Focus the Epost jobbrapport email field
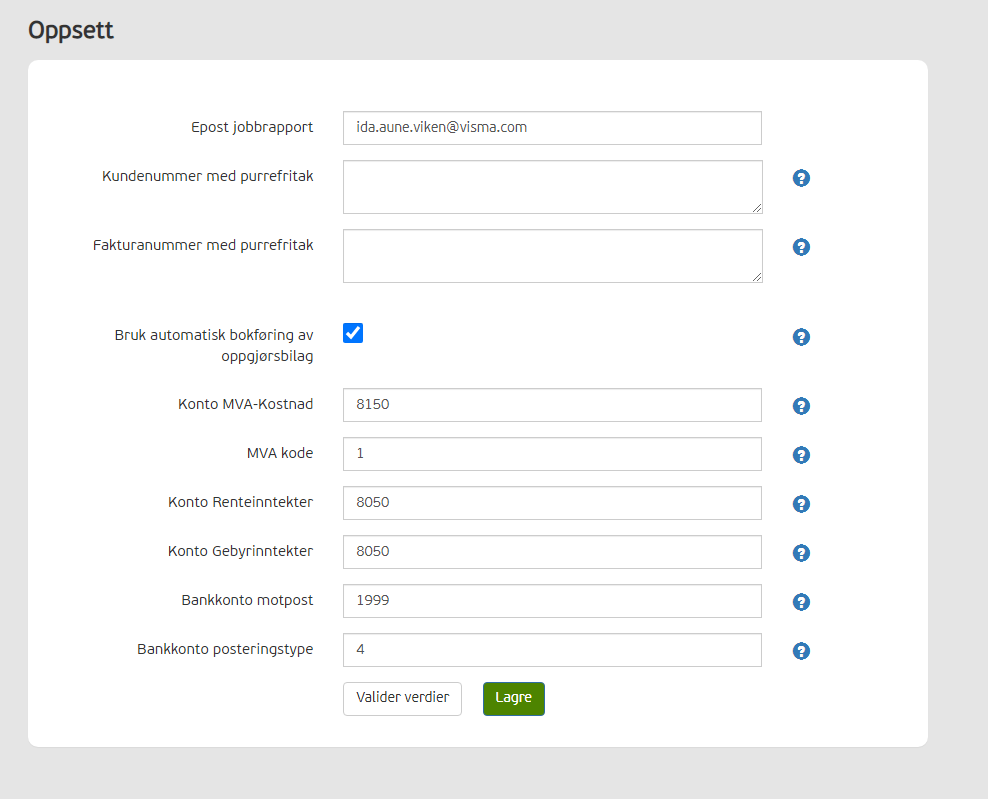The width and height of the screenshot is (988, 799). click(552, 128)
